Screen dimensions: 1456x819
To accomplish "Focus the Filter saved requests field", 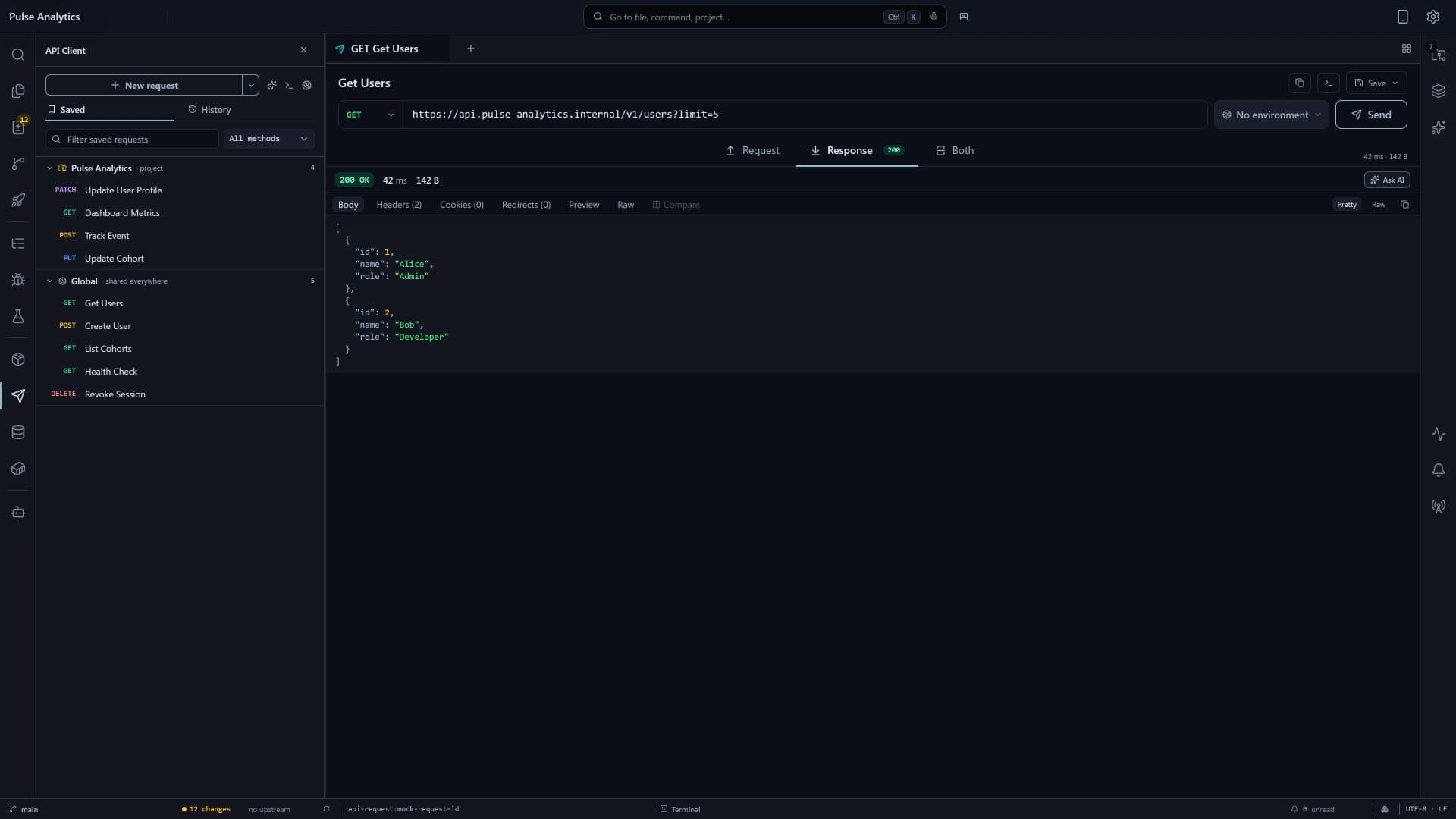I will 133,139.
